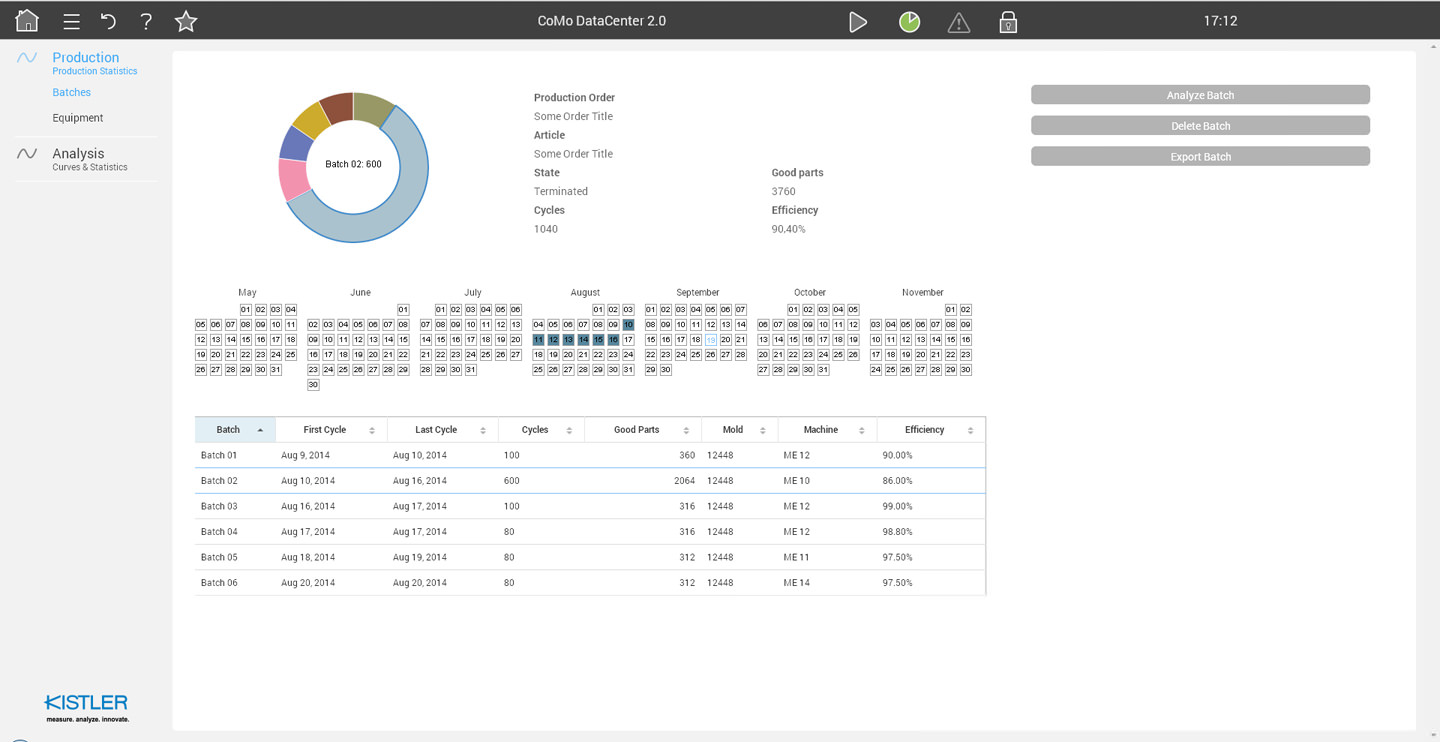Click the Export Batch button
The width and height of the screenshot is (1440, 742).
tap(1200, 157)
